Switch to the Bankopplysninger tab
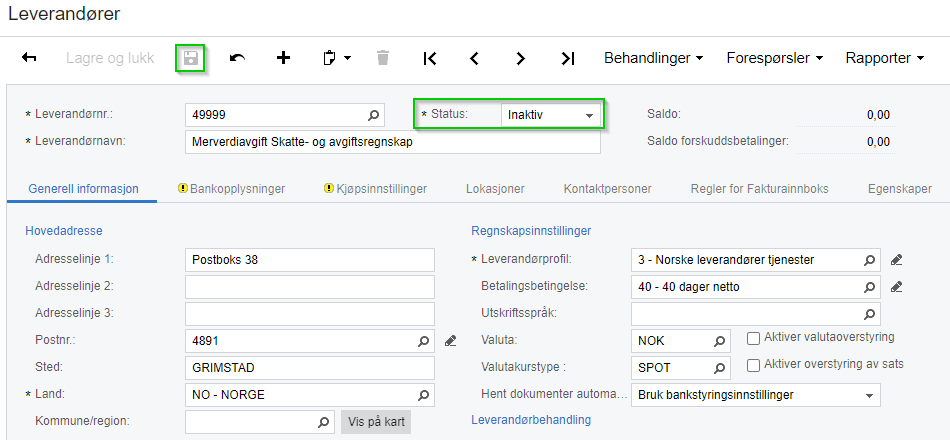 (x=238, y=188)
